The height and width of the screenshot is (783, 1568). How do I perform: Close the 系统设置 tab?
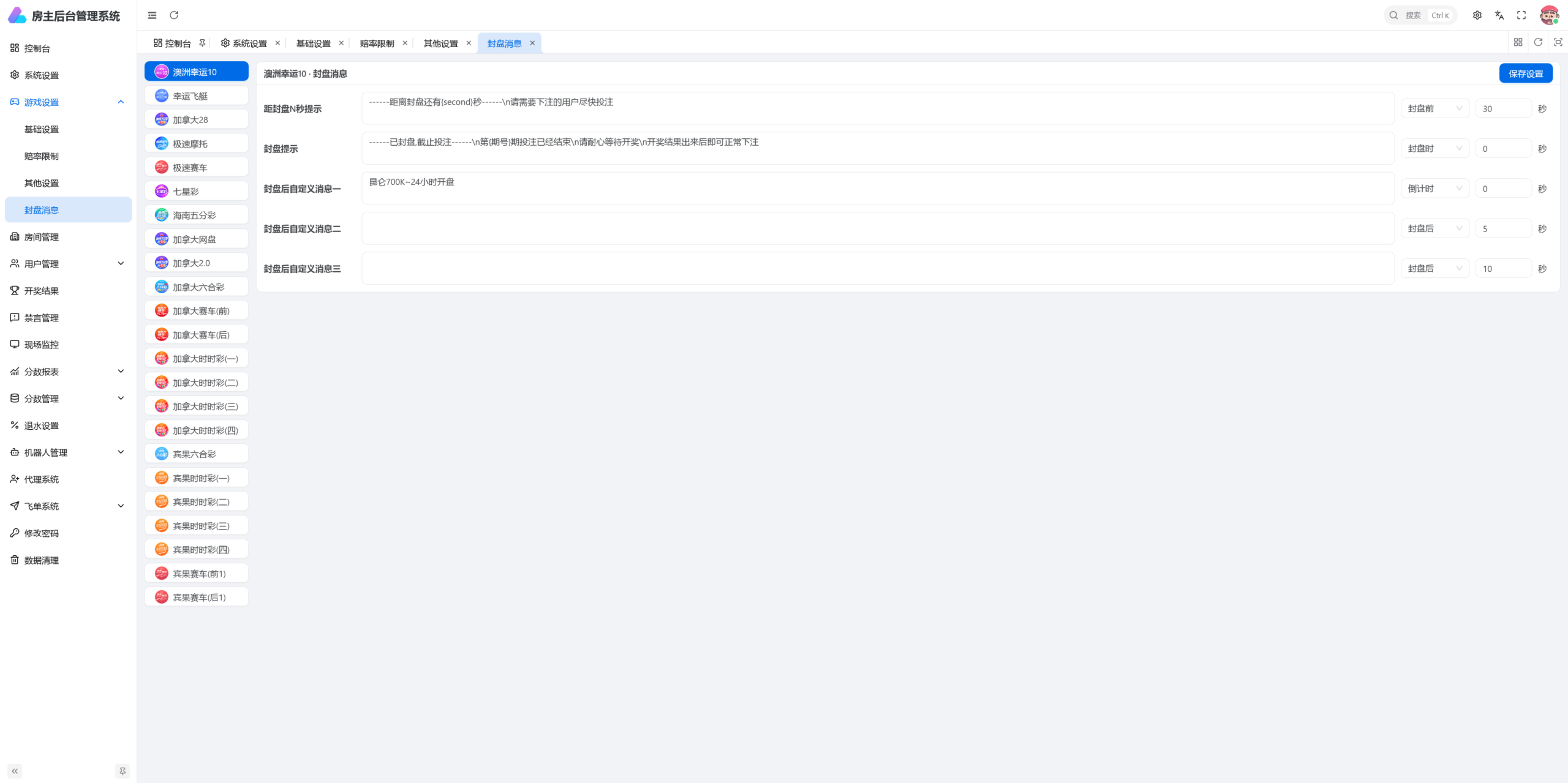point(277,43)
